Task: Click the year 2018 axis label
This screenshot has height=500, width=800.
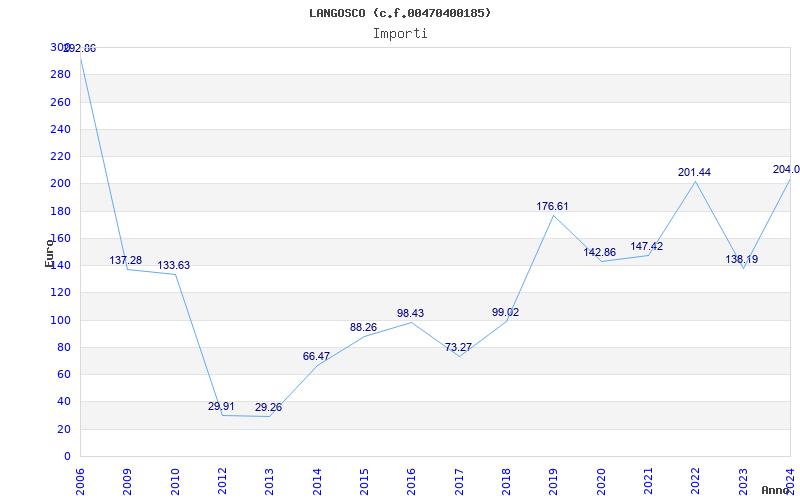Action: (x=507, y=482)
